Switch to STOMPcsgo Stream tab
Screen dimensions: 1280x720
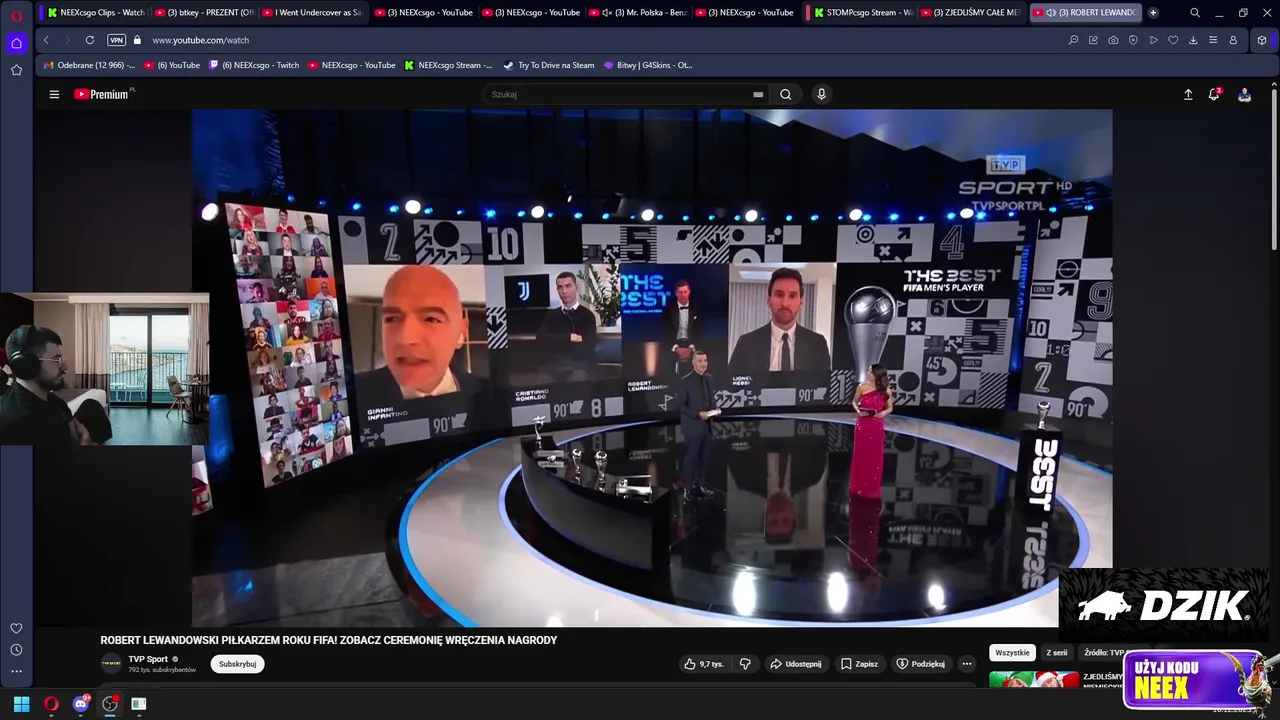click(862, 13)
